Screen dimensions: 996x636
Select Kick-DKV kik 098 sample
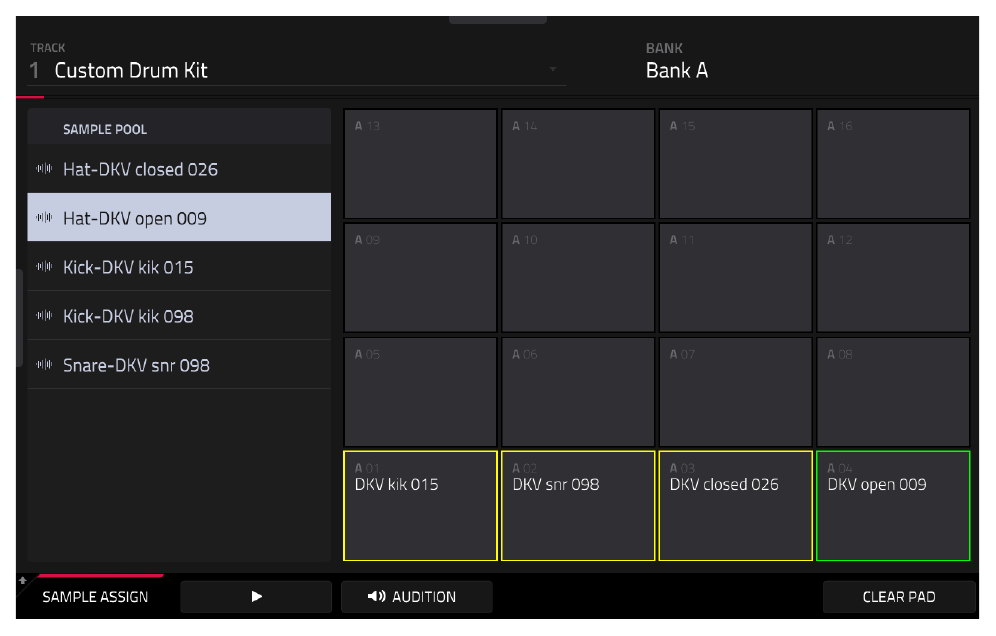point(179,316)
